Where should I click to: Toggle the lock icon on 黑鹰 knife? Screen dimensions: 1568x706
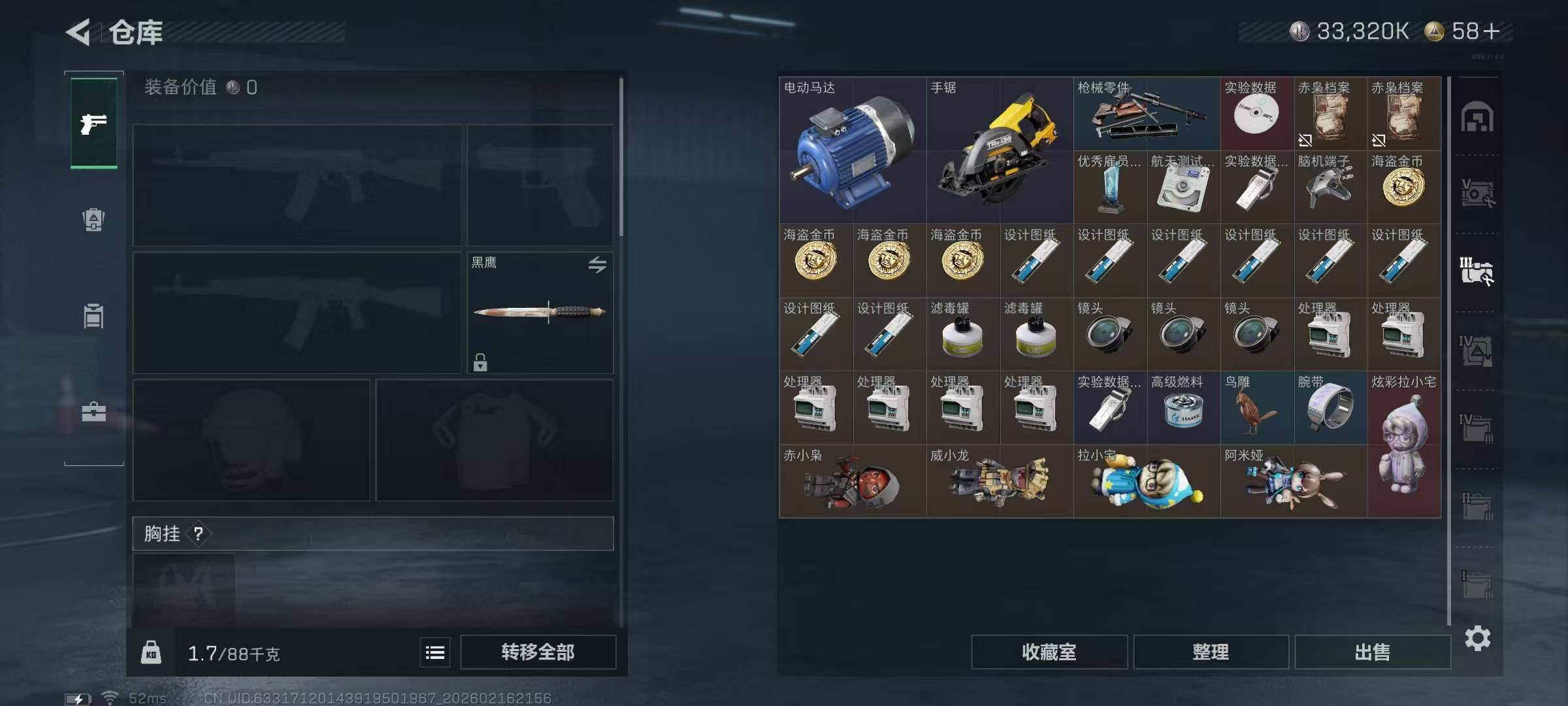coord(480,362)
